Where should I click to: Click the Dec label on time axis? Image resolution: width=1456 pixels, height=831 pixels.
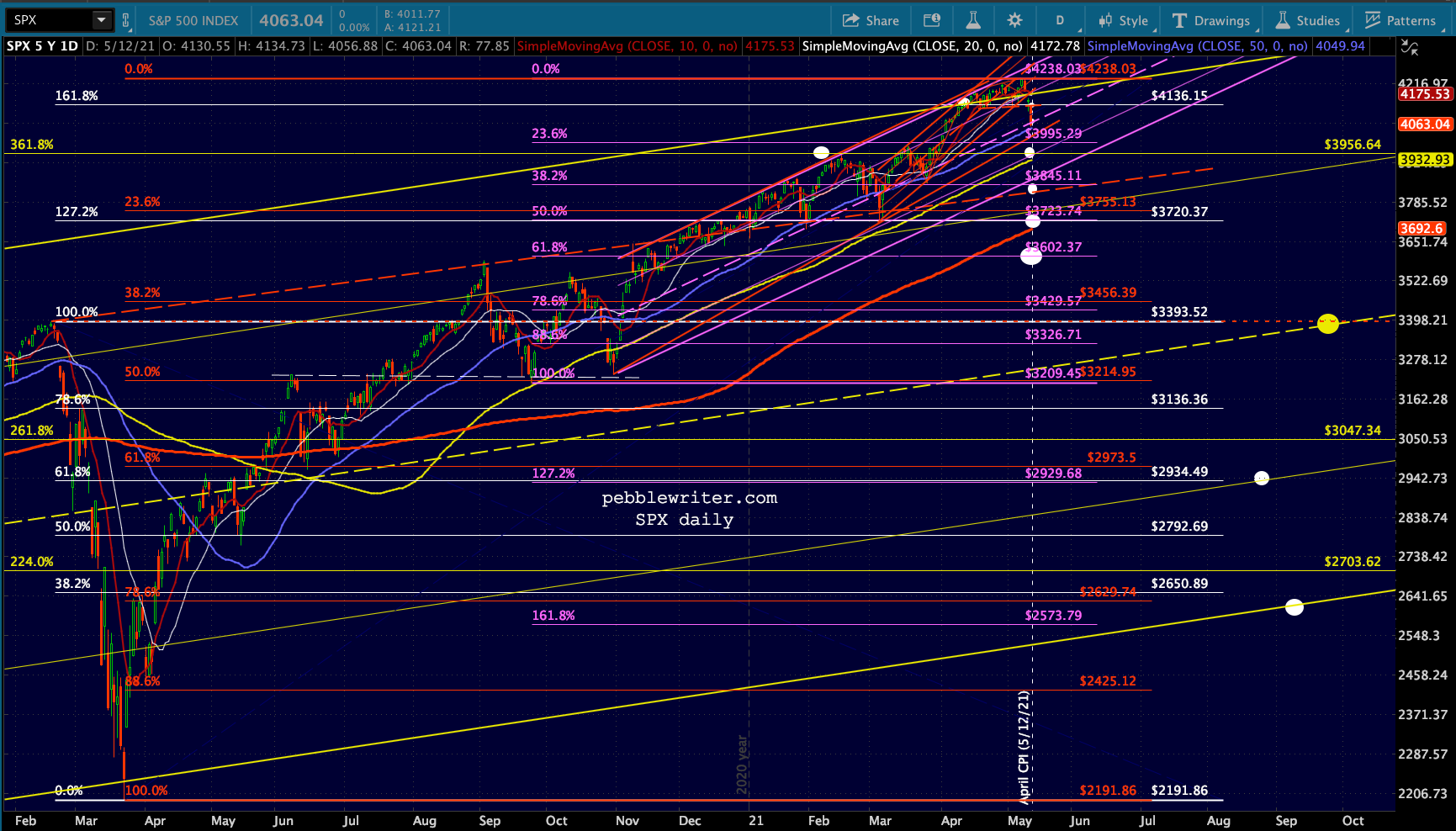(x=690, y=821)
